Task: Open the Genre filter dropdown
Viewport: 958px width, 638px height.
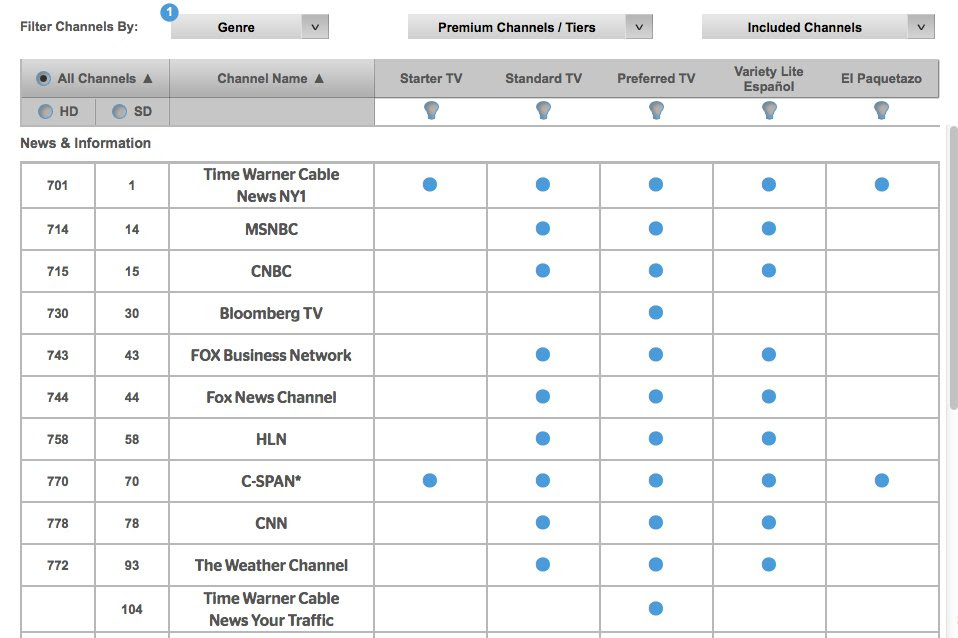Action: pyautogui.click(x=249, y=27)
